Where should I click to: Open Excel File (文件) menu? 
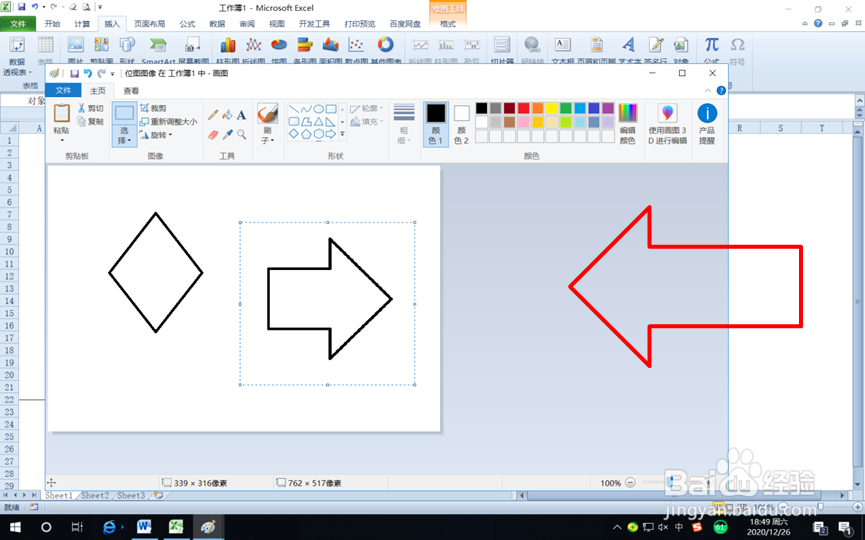click(18, 24)
